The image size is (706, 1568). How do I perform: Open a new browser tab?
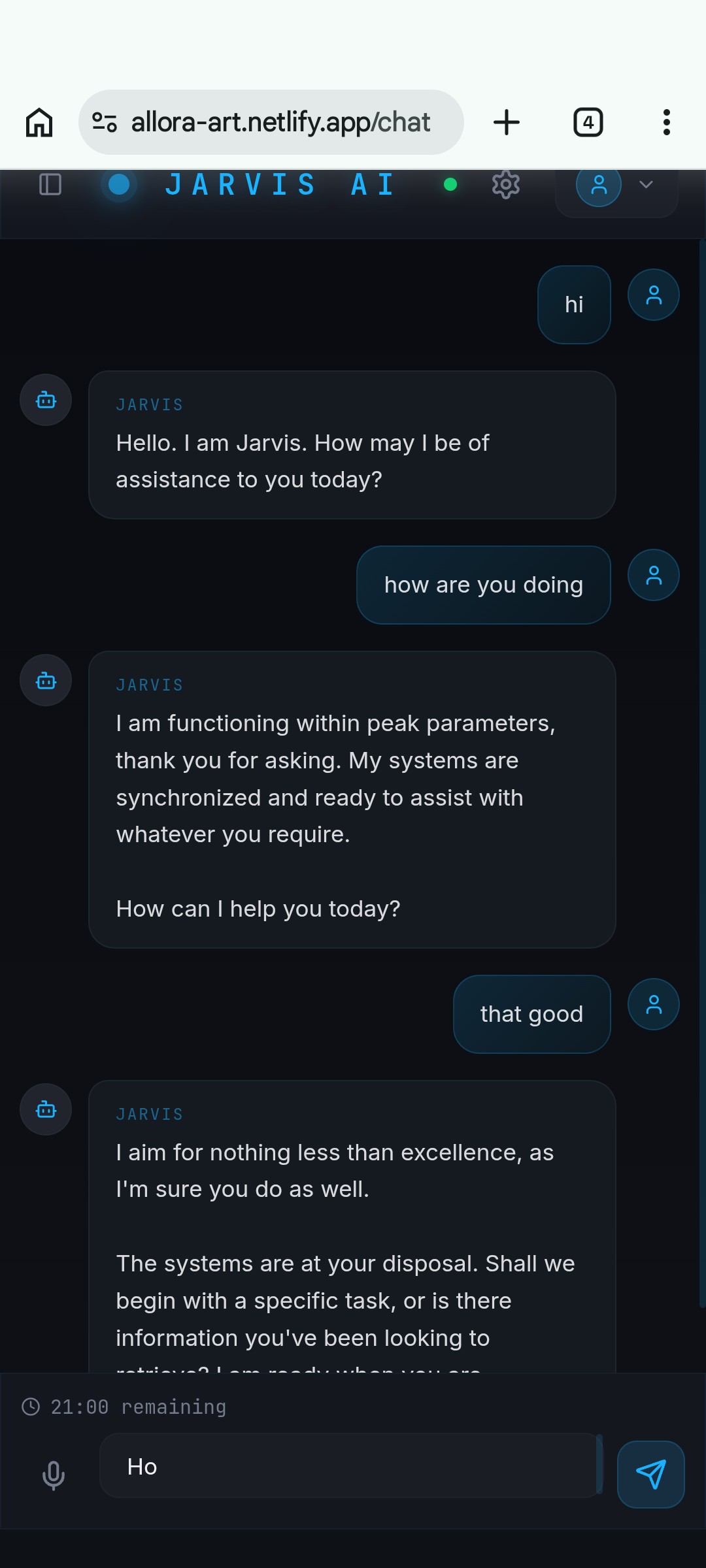pyautogui.click(x=507, y=122)
